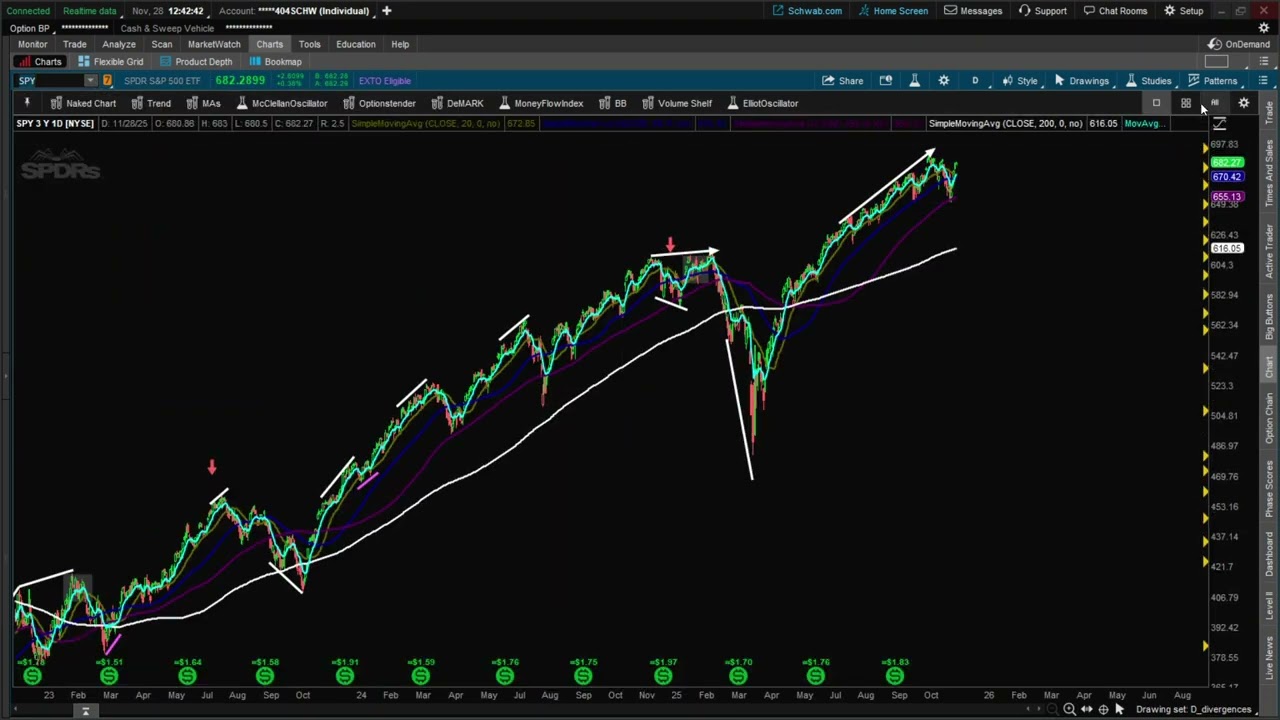The image size is (1280, 720).
Task: Click the zoom magnifier icon below chart
Action: tap(1069, 709)
